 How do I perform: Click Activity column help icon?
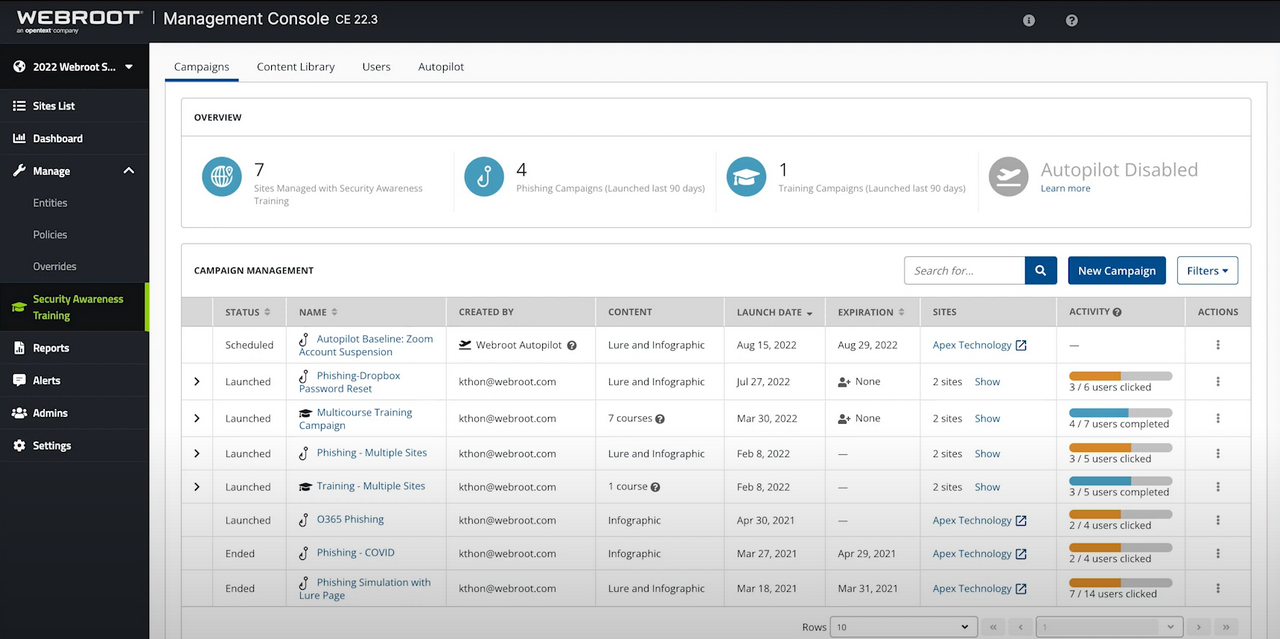click(x=1117, y=312)
